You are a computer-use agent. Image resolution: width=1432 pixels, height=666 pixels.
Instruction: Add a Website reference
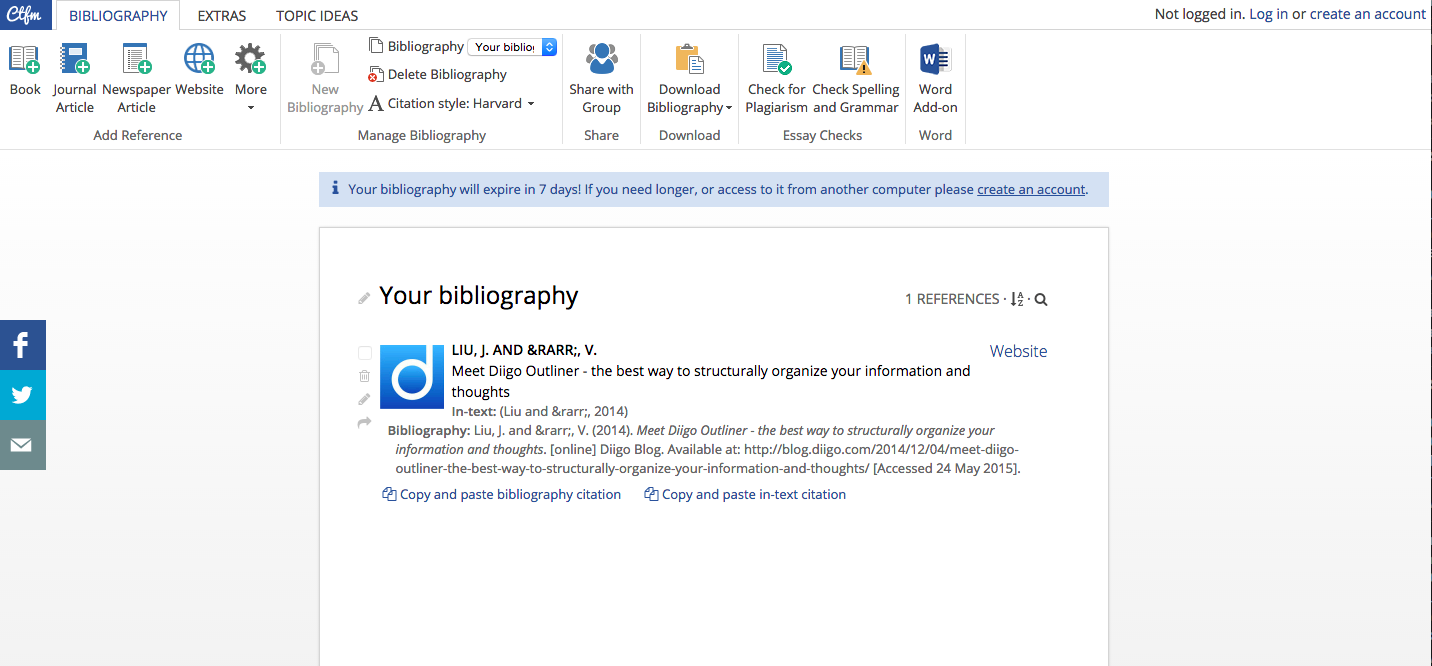[199, 70]
